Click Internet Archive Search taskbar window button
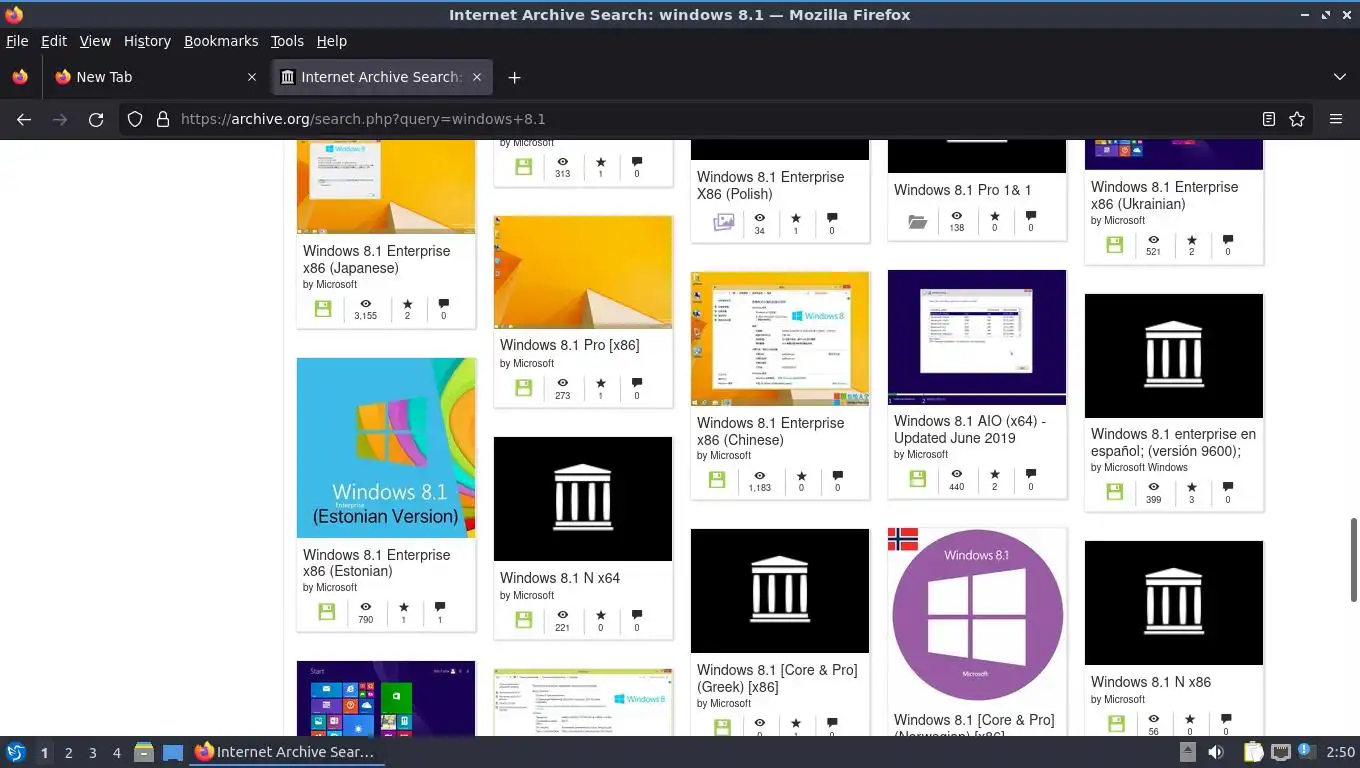This screenshot has width=1360, height=768. coord(286,752)
